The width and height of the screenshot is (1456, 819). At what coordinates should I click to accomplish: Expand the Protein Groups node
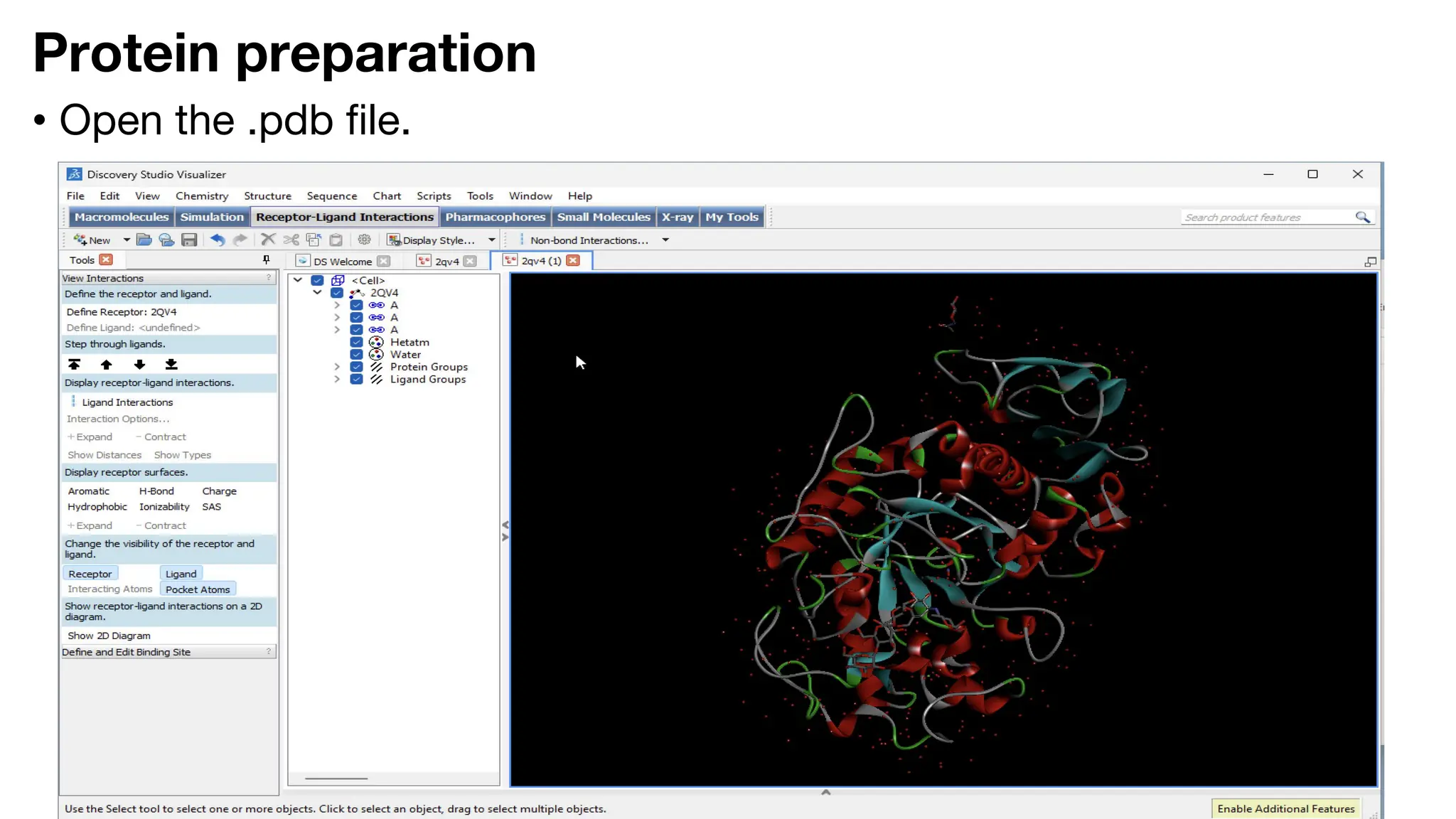coord(337,367)
